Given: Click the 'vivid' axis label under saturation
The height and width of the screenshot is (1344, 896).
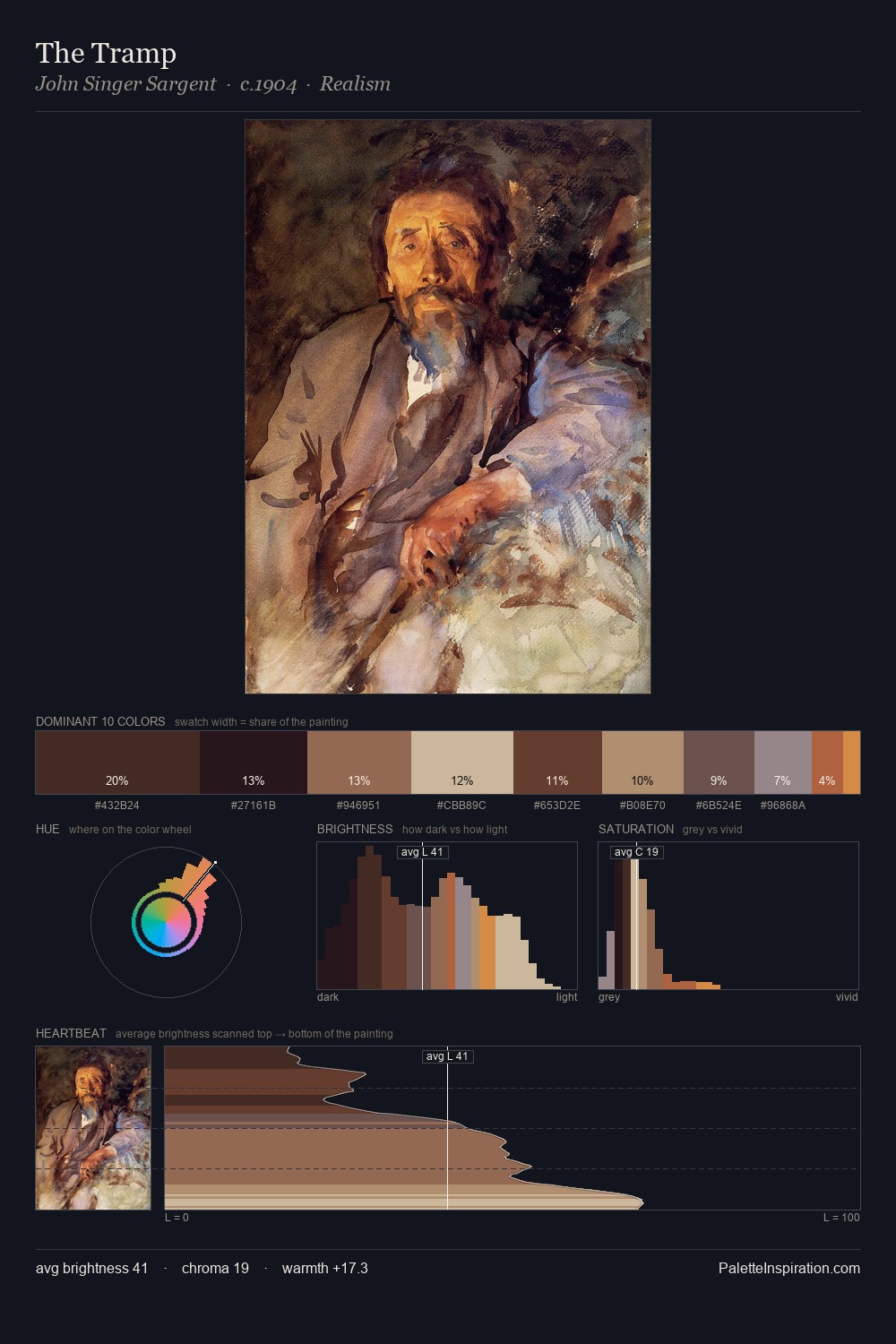Looking at the screenshot, I should click(847, 997).
